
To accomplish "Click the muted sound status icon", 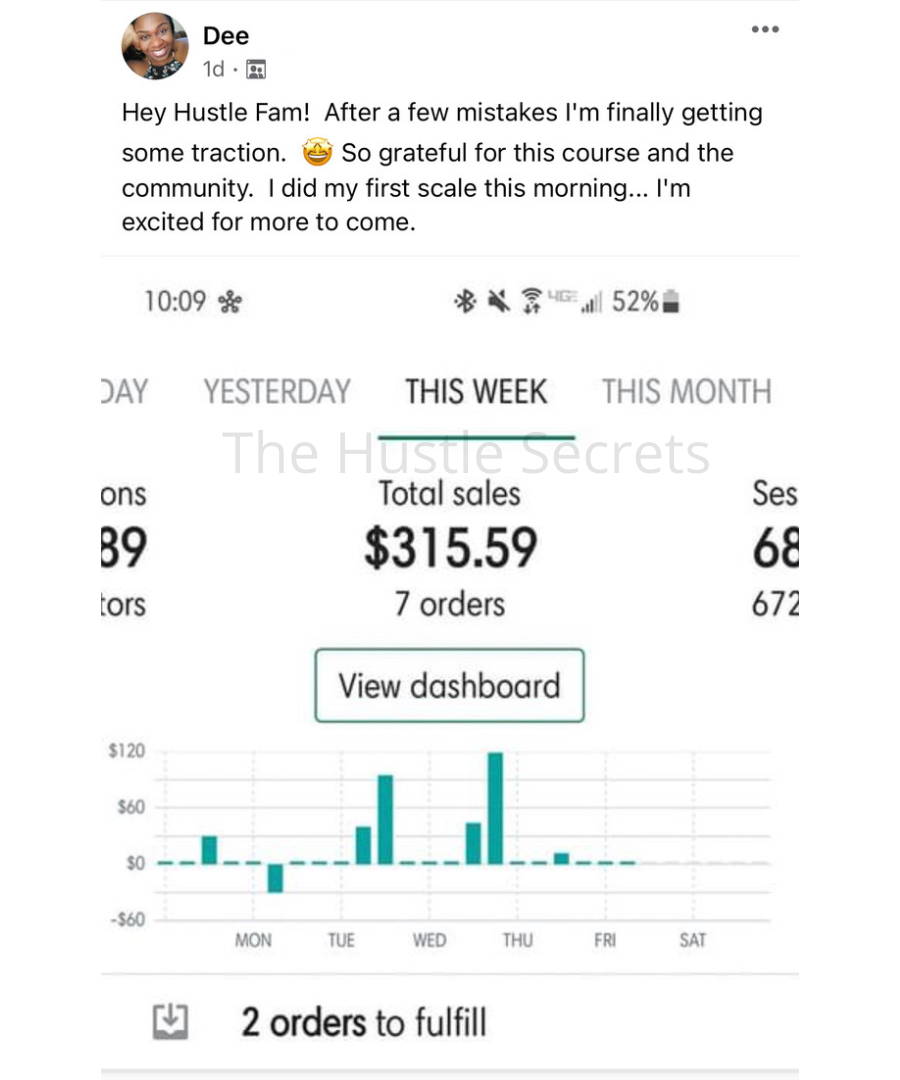I will pyautogui.click(x=499, y=302).
